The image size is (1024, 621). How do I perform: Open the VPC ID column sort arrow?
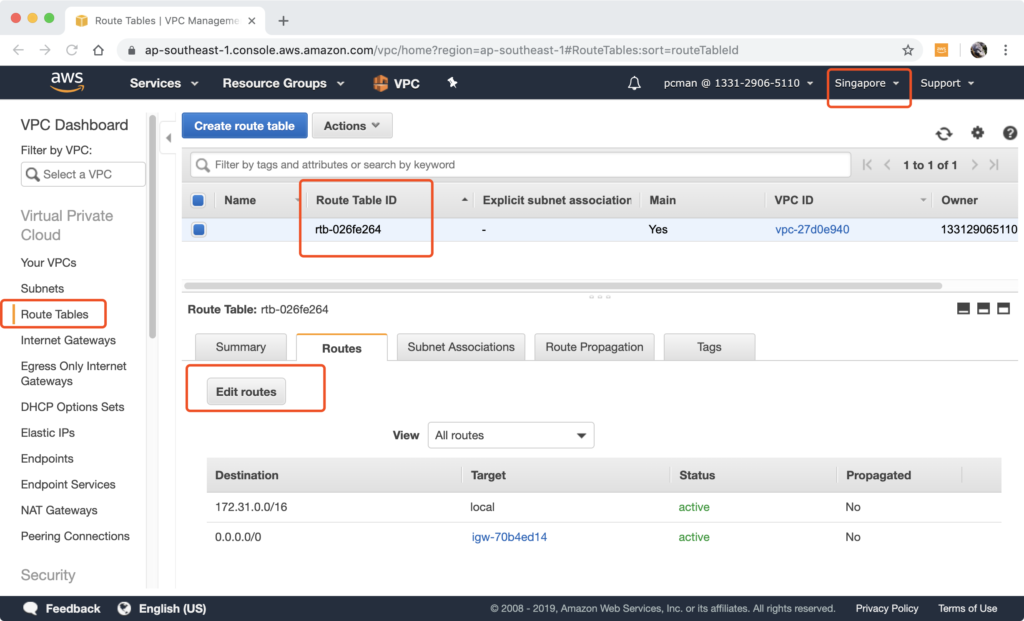[923, 200]
